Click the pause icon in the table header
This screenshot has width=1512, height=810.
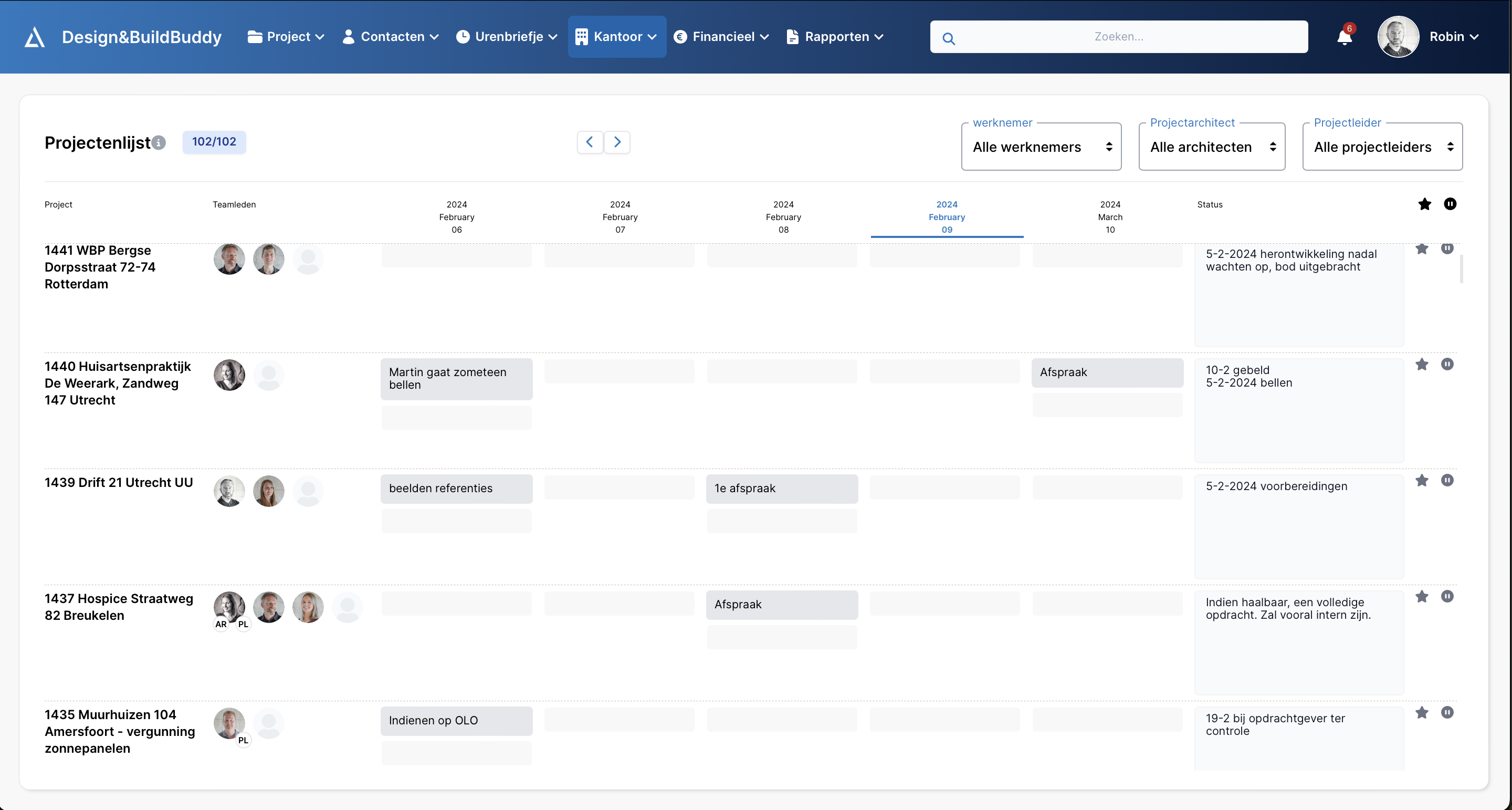coord(1450,204)
